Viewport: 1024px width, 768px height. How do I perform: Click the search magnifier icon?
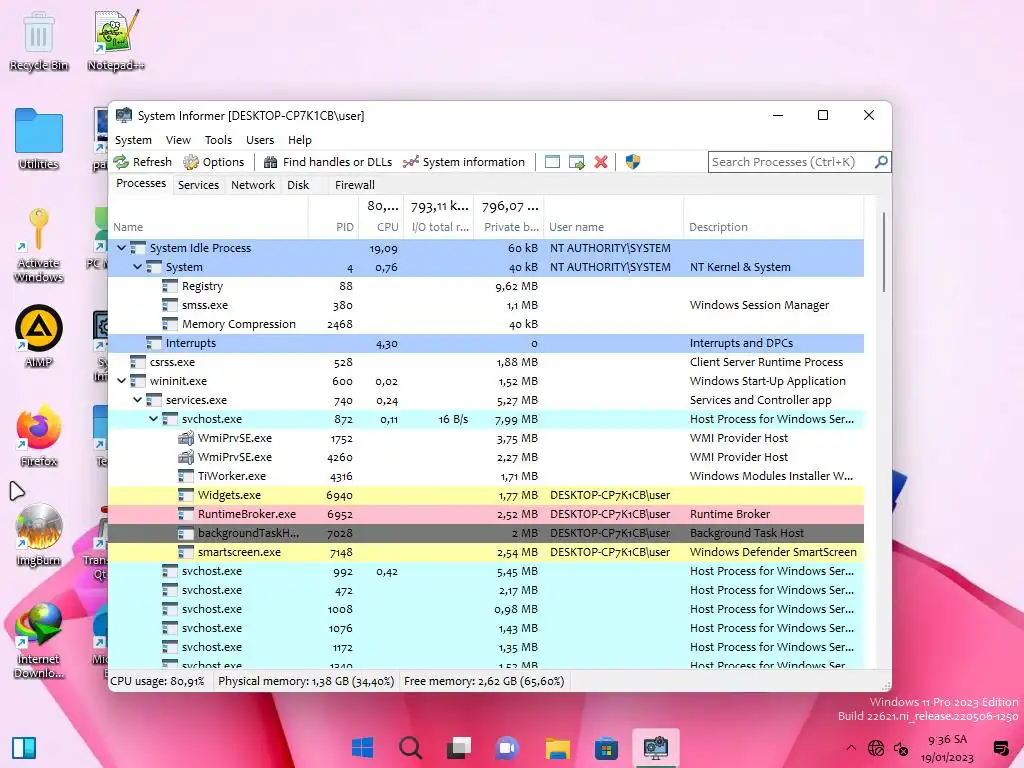pyautogui.click(x=881, y=162)
